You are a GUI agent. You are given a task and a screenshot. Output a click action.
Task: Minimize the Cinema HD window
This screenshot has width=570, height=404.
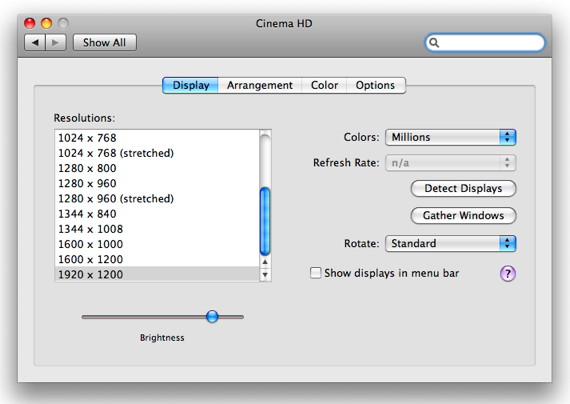click(47, 23)
